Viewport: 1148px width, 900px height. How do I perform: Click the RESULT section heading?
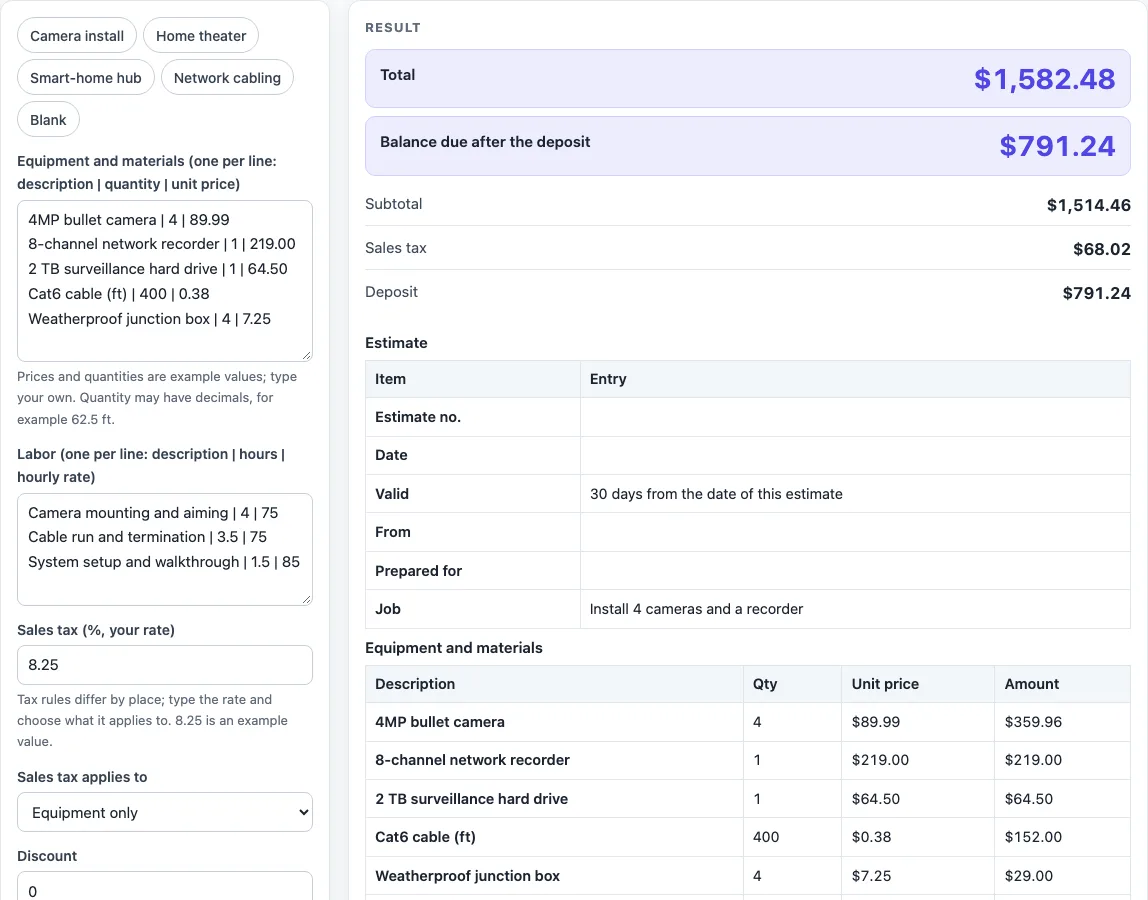pyautogui.click(x=393, y=28)
